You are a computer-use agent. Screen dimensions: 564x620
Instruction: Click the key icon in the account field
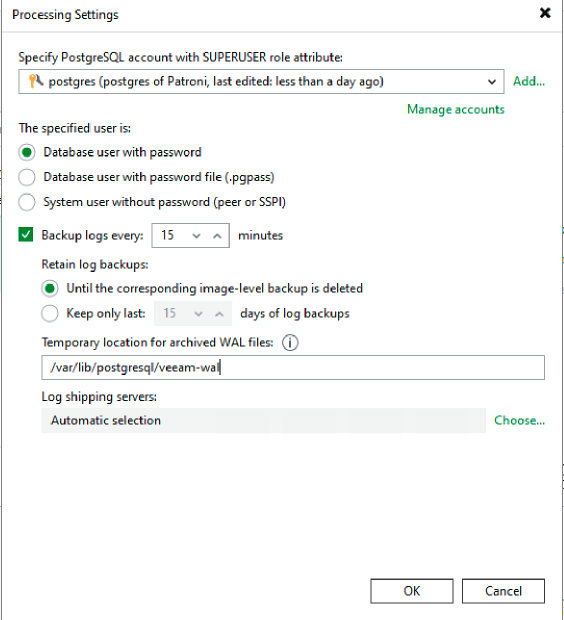point(36,81)
